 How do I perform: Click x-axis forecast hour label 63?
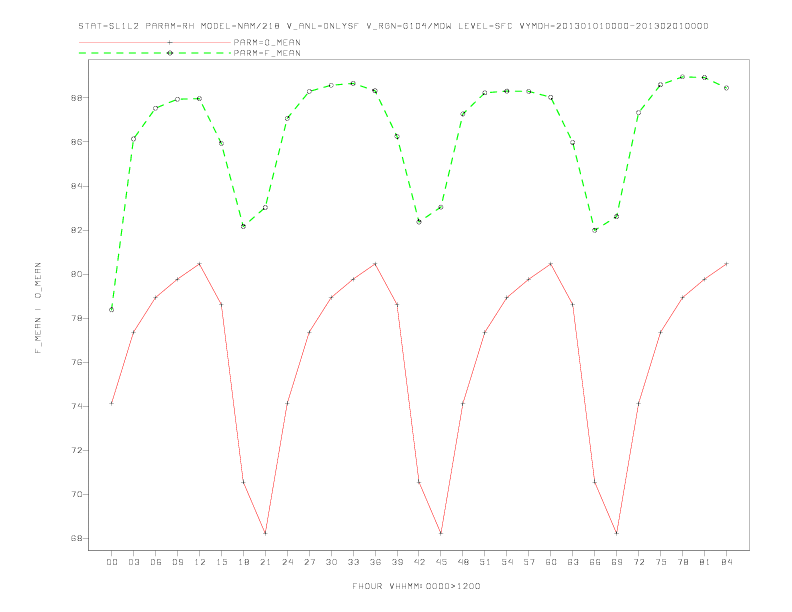coord(573,562)
